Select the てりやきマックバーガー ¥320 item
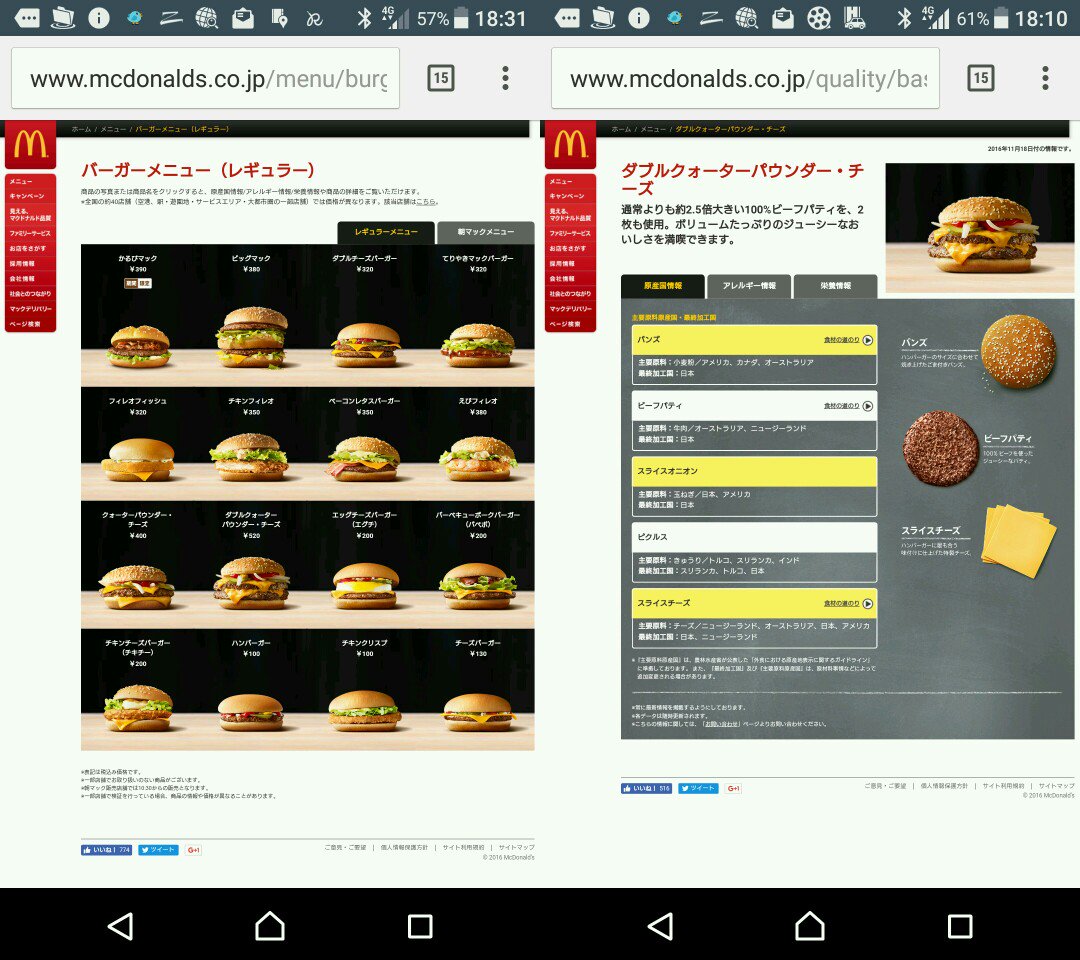The width and height of the screenshot is (1080, 960). pos(478,315)
